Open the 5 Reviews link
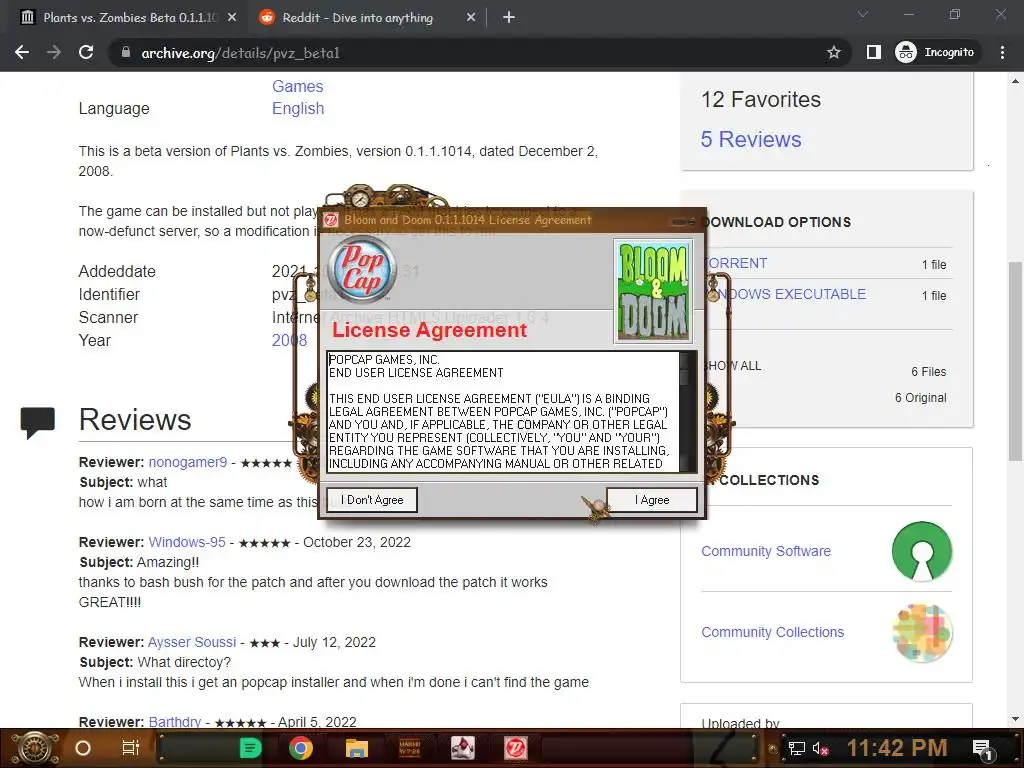Image resolution: width=1024 pixels, height=768 pixels. 750,139
